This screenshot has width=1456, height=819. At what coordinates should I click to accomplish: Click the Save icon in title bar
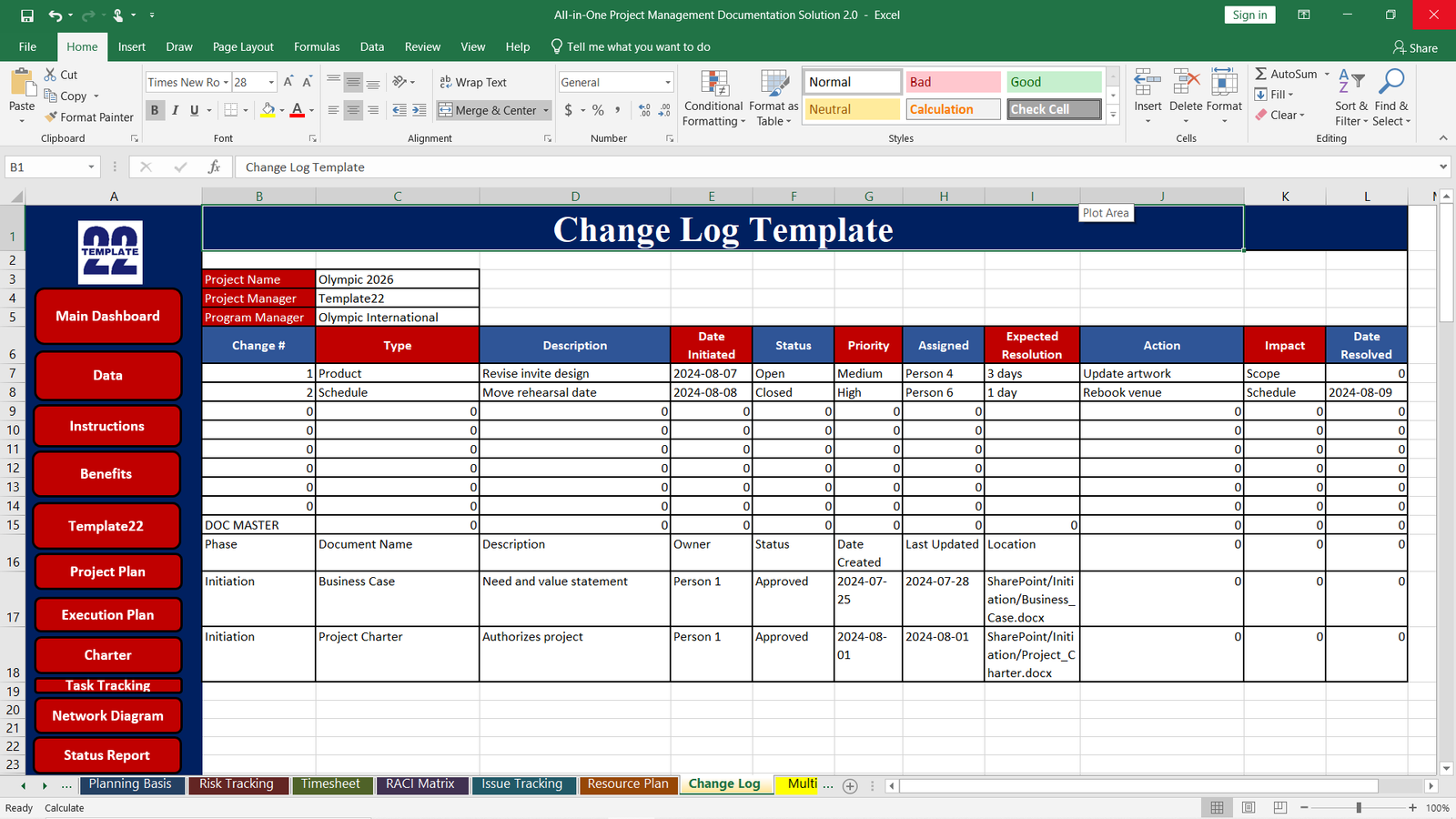point(26,15)
